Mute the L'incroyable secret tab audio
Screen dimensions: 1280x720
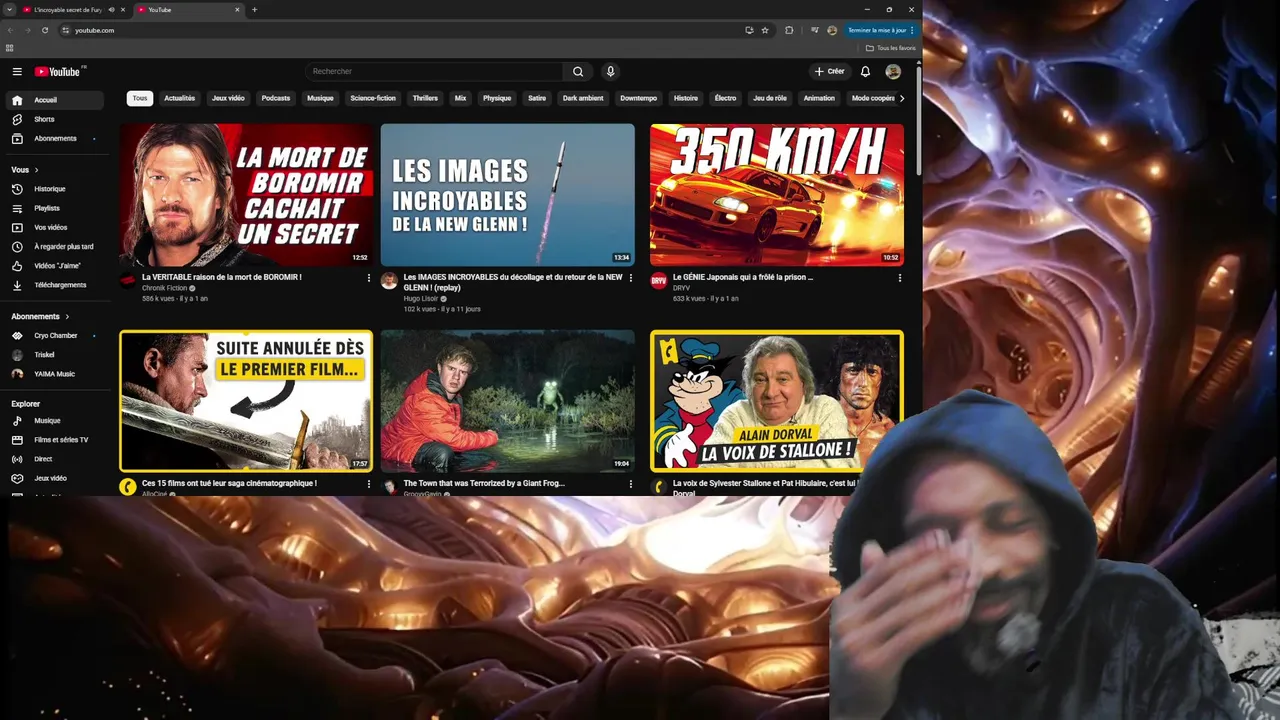click(111, 9)
